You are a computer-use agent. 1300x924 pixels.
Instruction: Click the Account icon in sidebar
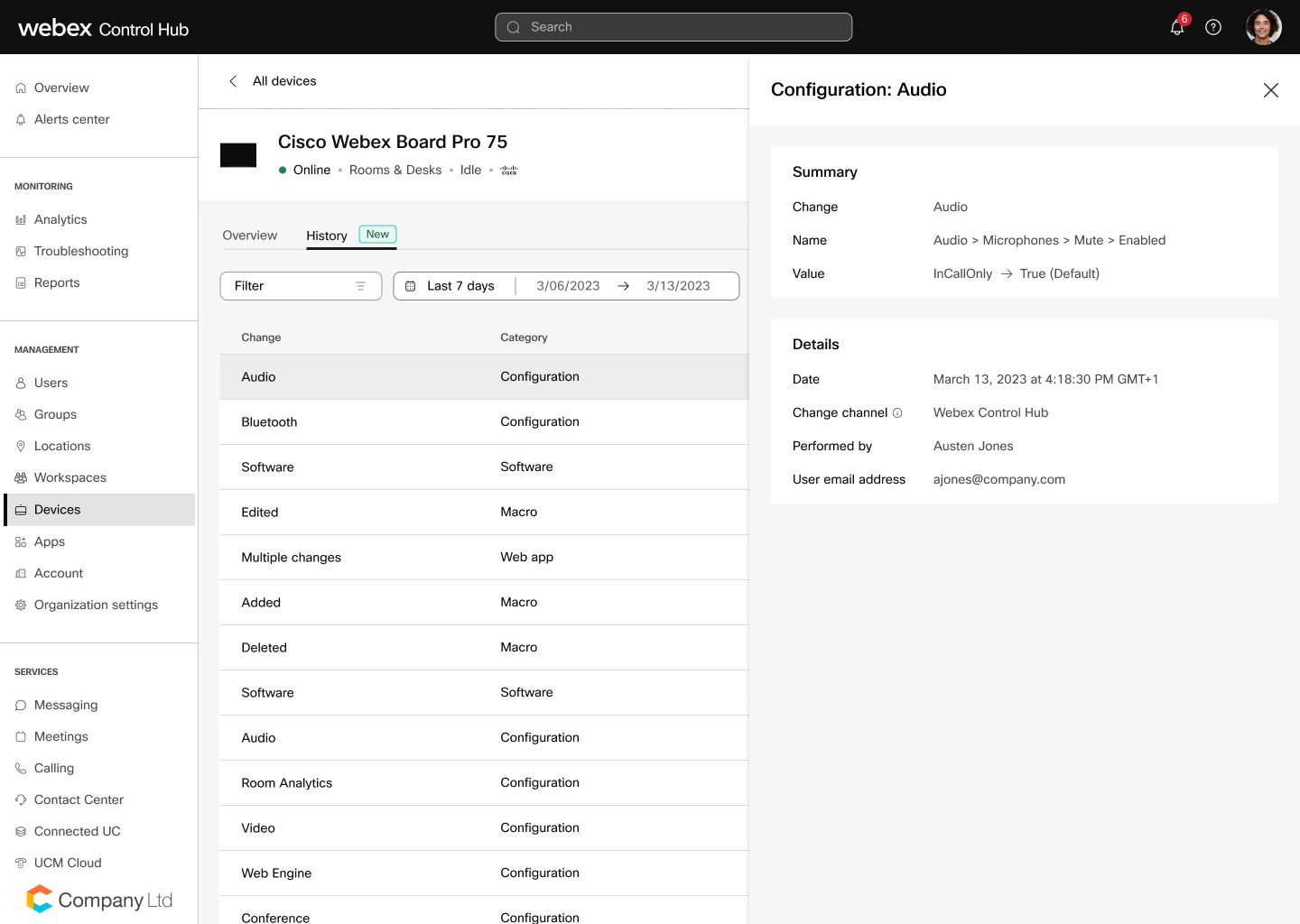[21, 574]
